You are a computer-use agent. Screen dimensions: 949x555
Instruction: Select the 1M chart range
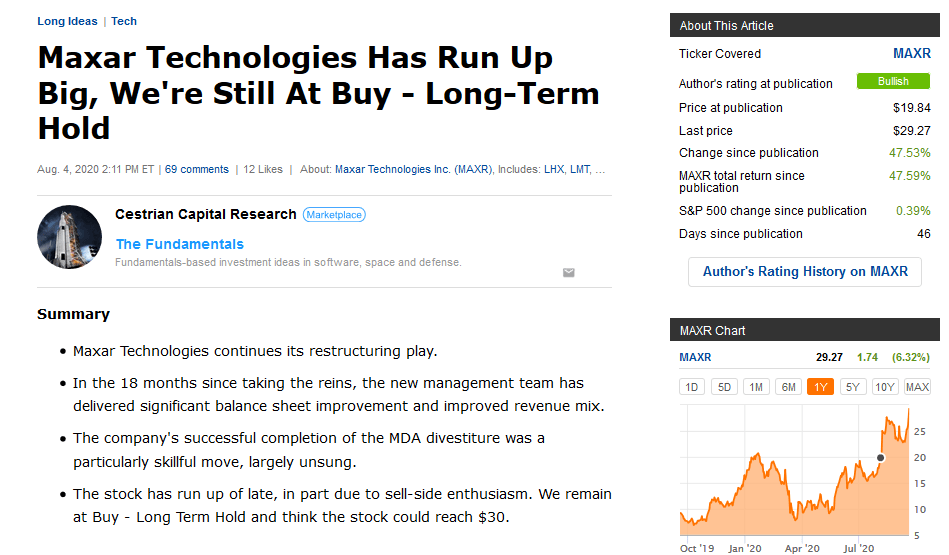(x=756, y=387)
